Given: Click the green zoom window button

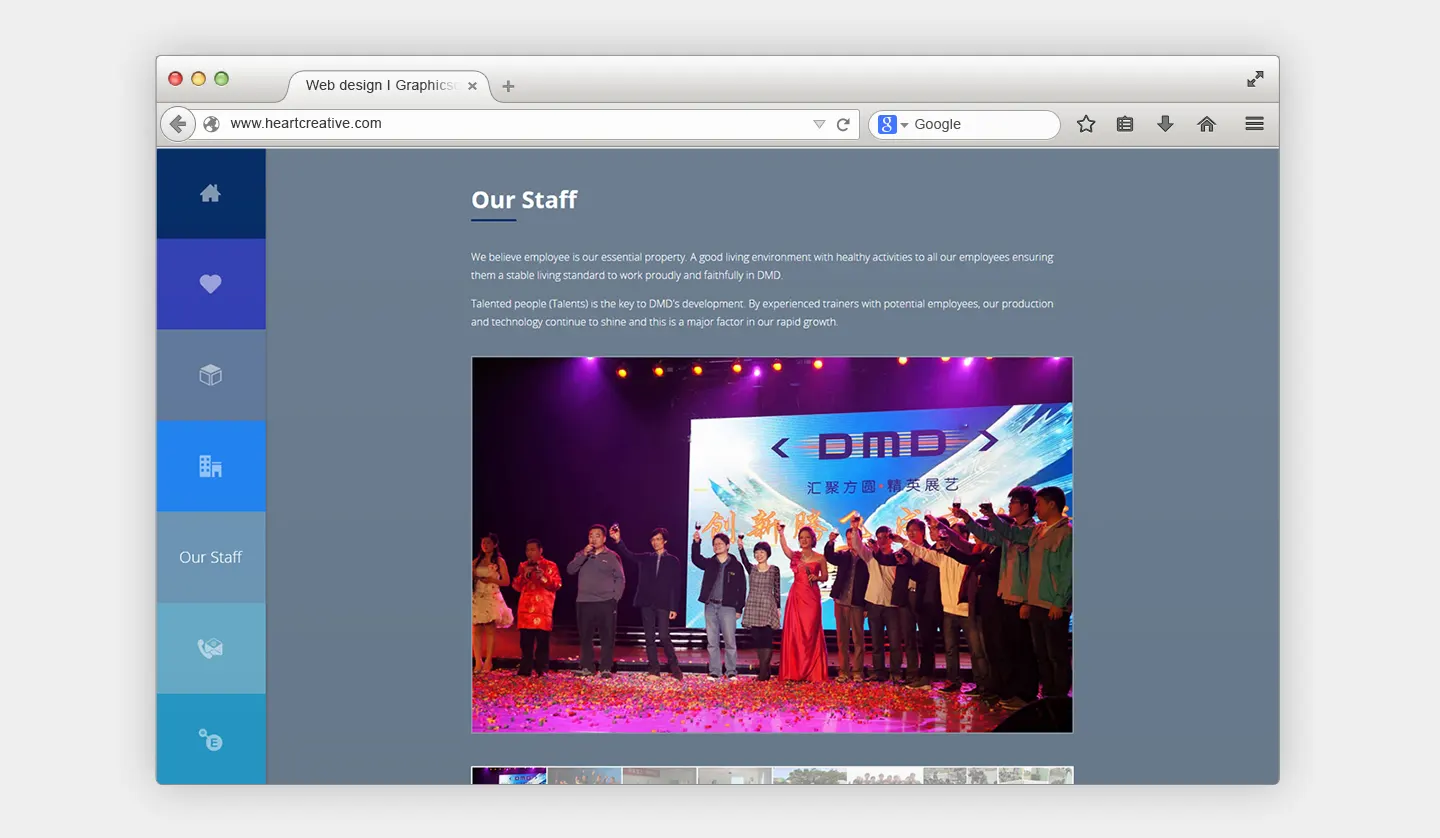Looking at the screenshot, I should 221,79.
